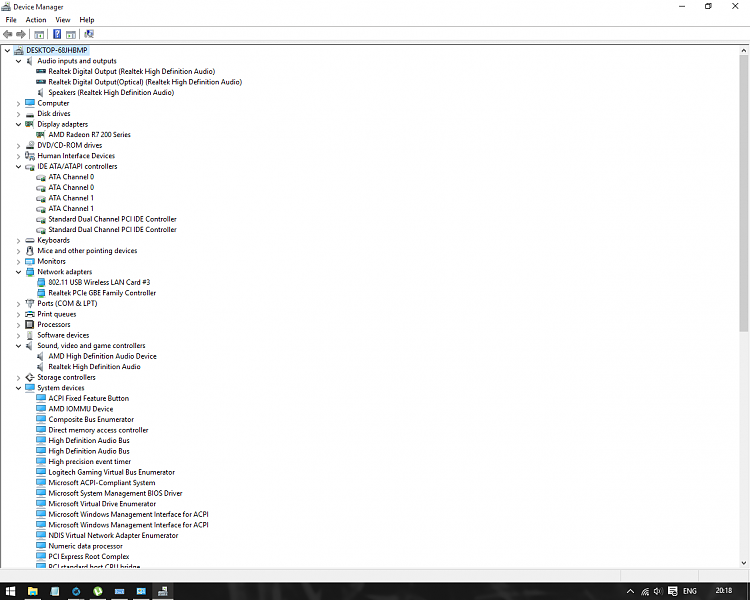Click the Forward arrow in the toolbar
The width and height of the screenshot is (750, 600).
click(x=21, y=34)
